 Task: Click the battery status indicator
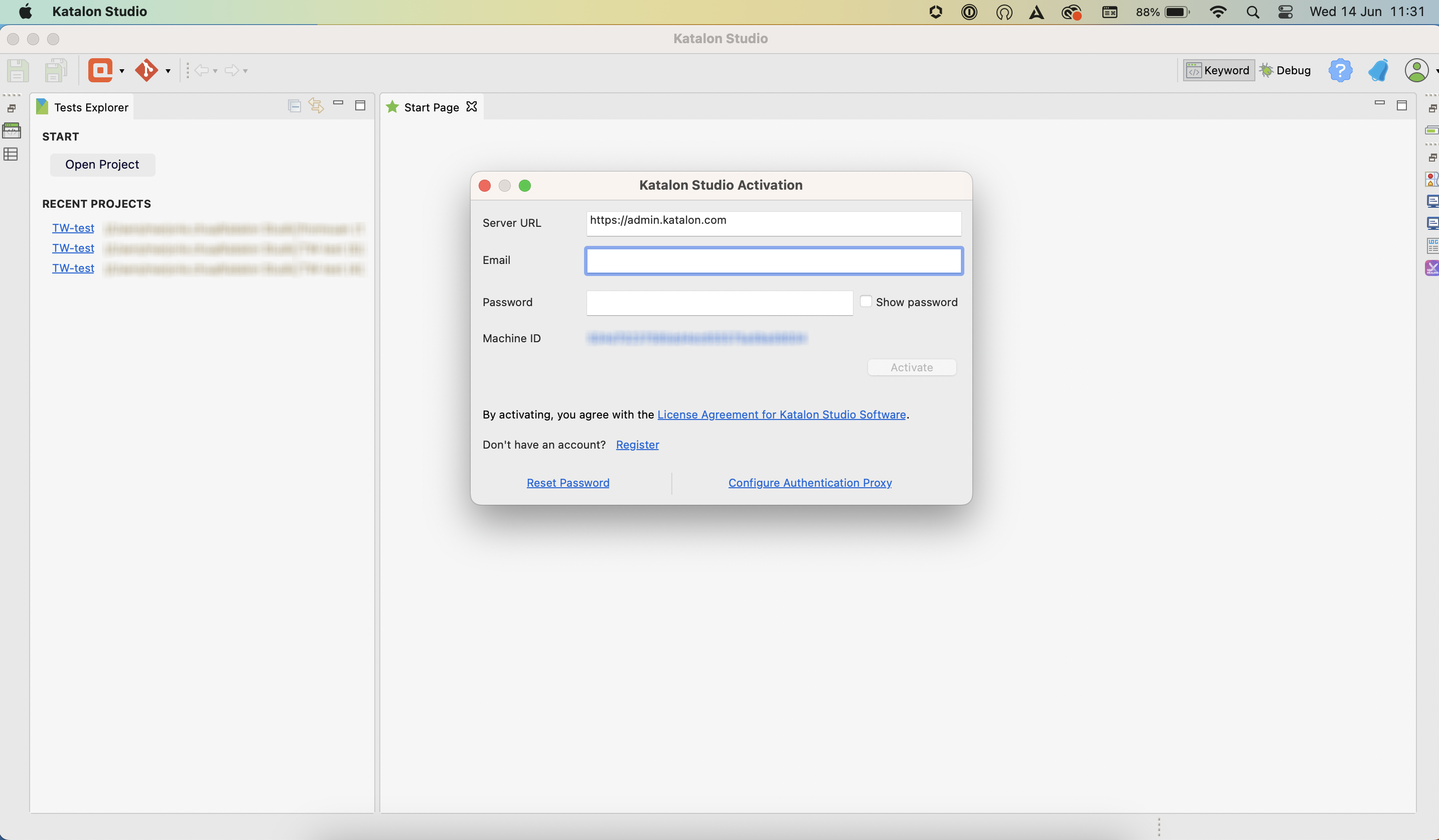tap(1163, 12)
